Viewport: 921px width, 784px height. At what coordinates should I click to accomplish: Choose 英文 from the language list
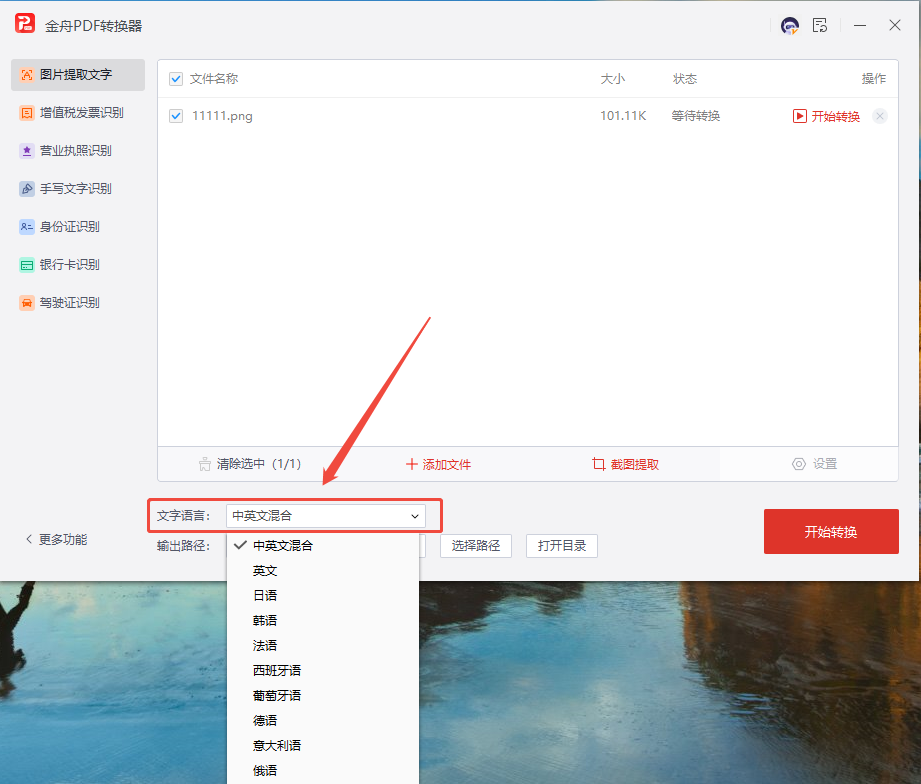coord(265,571)
